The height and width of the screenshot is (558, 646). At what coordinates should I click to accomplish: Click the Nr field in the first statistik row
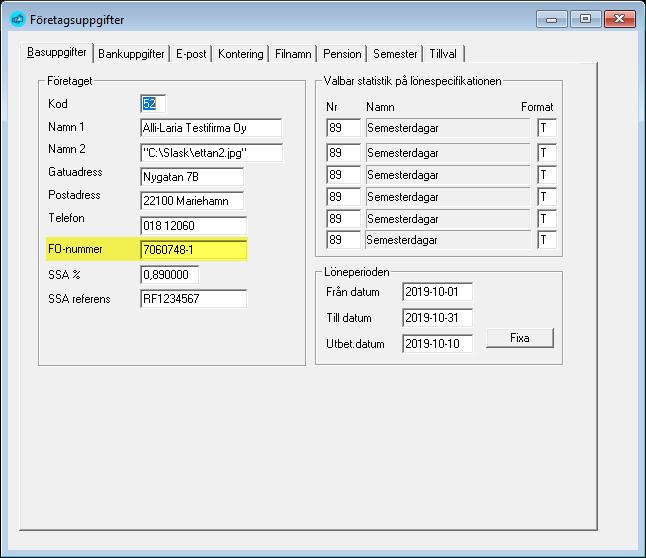(x=343, y=128)
